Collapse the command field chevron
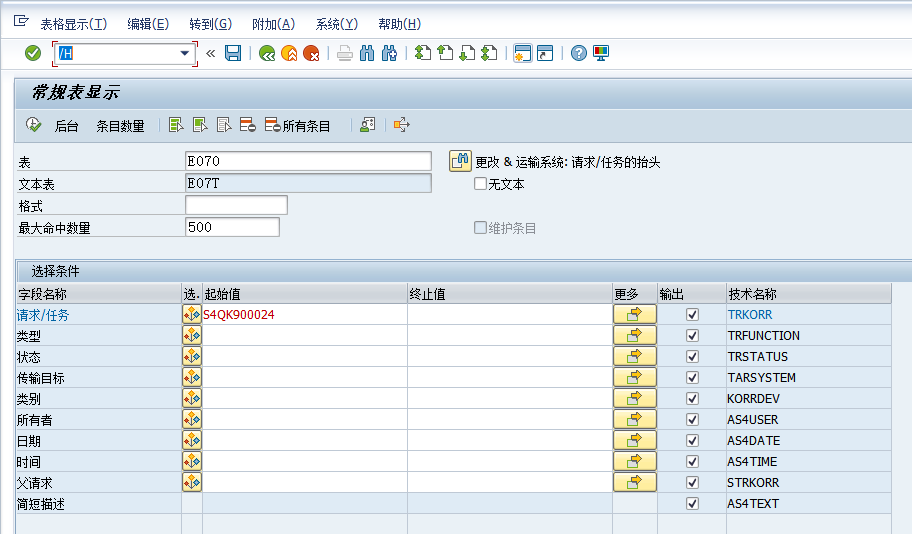The image size is (912, 534). pos(211,54)
